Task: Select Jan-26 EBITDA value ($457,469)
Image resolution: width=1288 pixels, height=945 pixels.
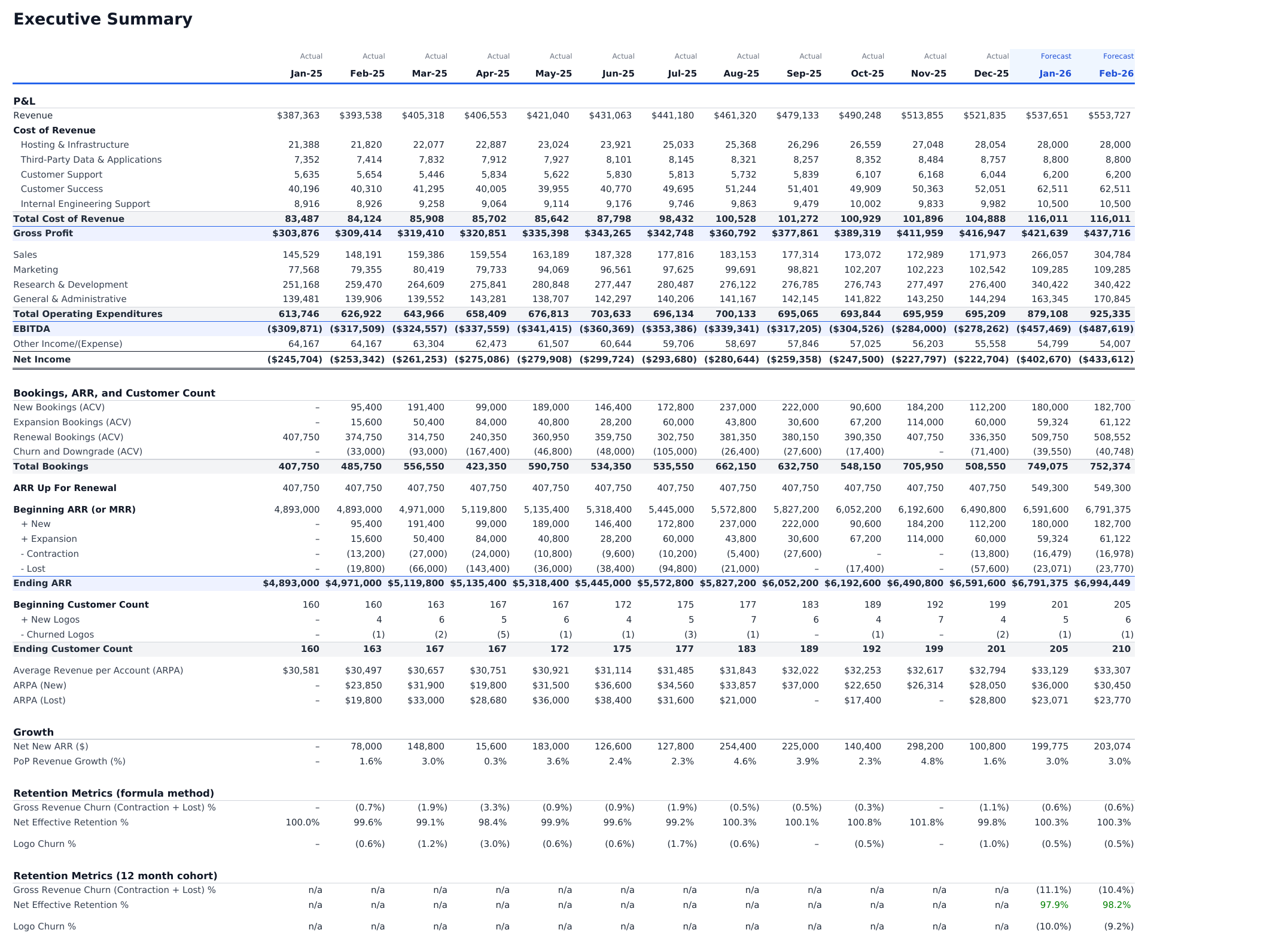Action: click(1043, 329)
